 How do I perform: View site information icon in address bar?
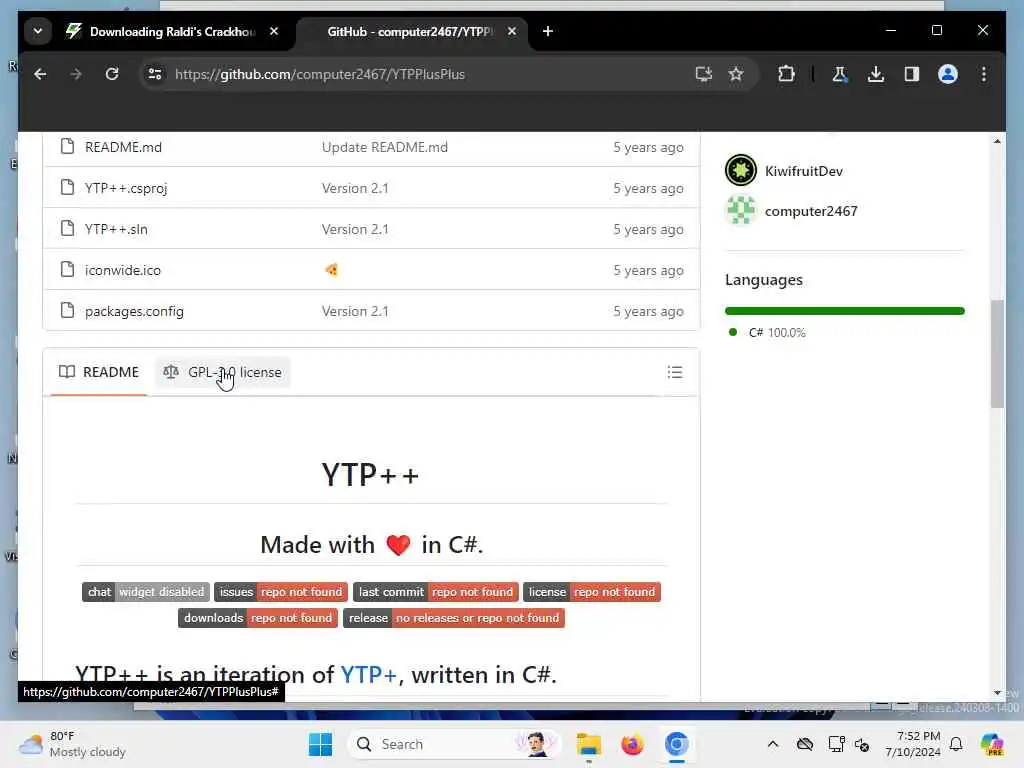155,74
